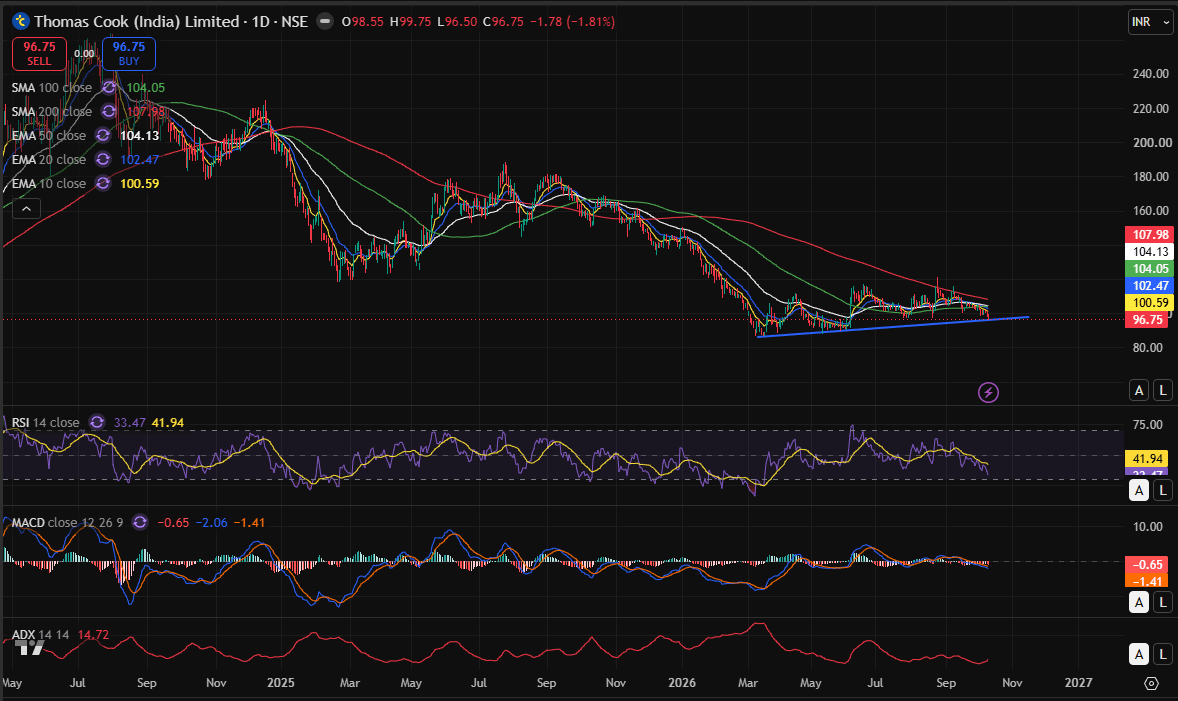
Task: Click the 2025 label on time axis
Action: point(280,683)
